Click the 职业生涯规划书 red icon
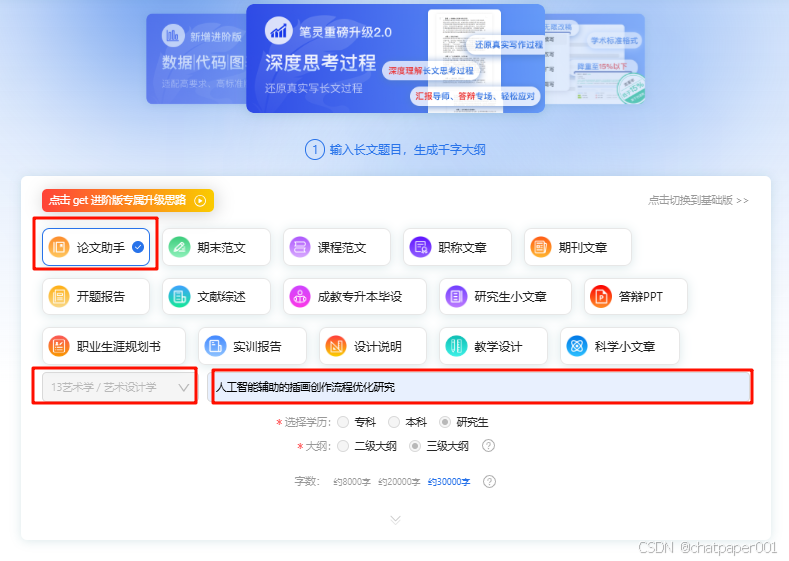This screenshot has height=561, width=789. tap(59, 346)
